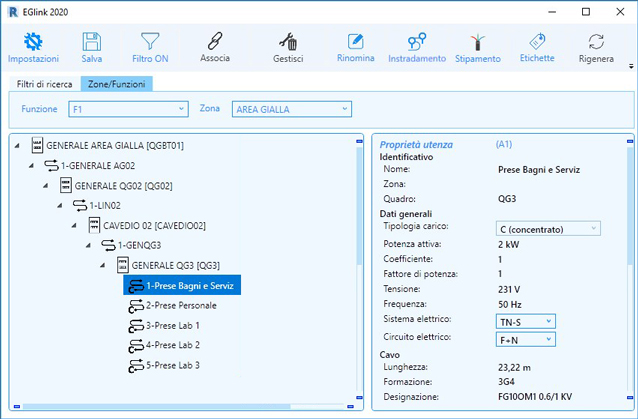Collapse the 1-GENERALE AG02 tree node
The height and width of the screenshot is (419, 638).
[x=31, y=166]
